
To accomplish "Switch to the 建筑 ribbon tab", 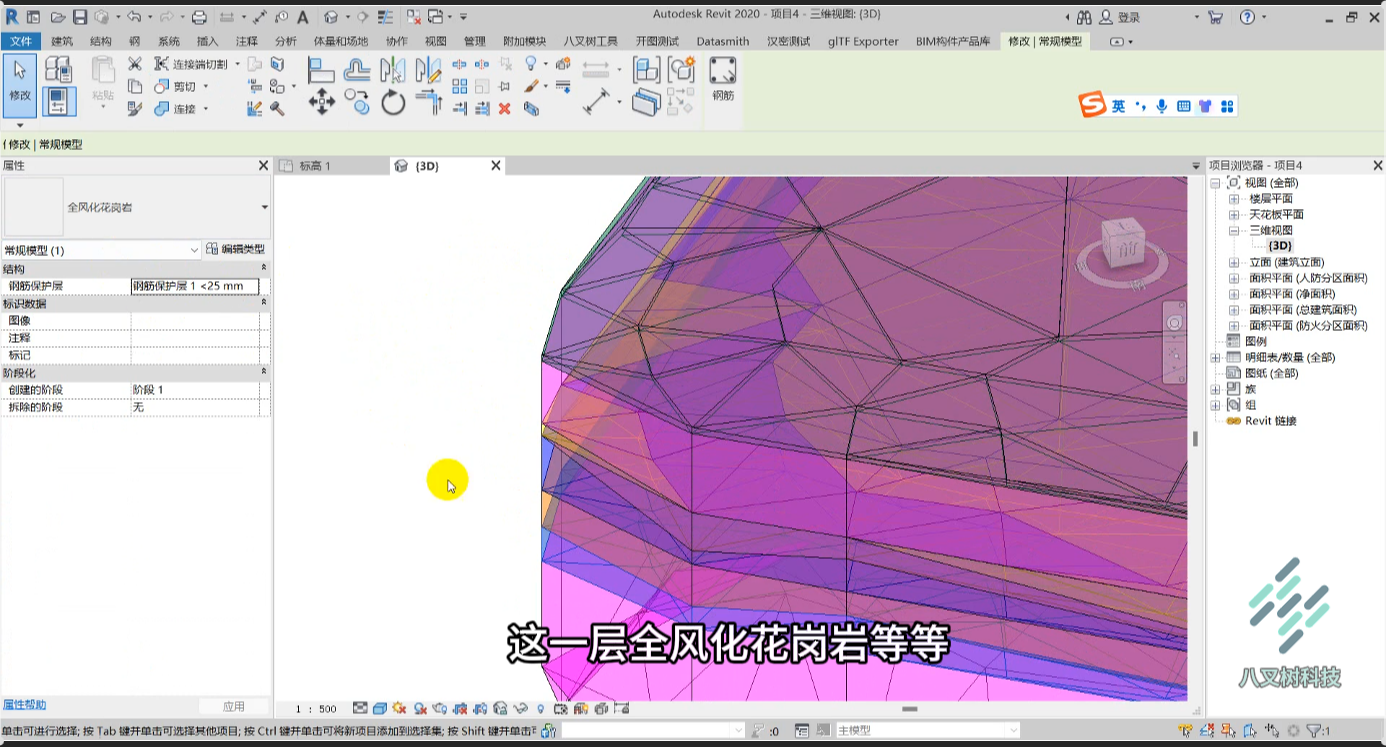I will click(x=62, y=41).
